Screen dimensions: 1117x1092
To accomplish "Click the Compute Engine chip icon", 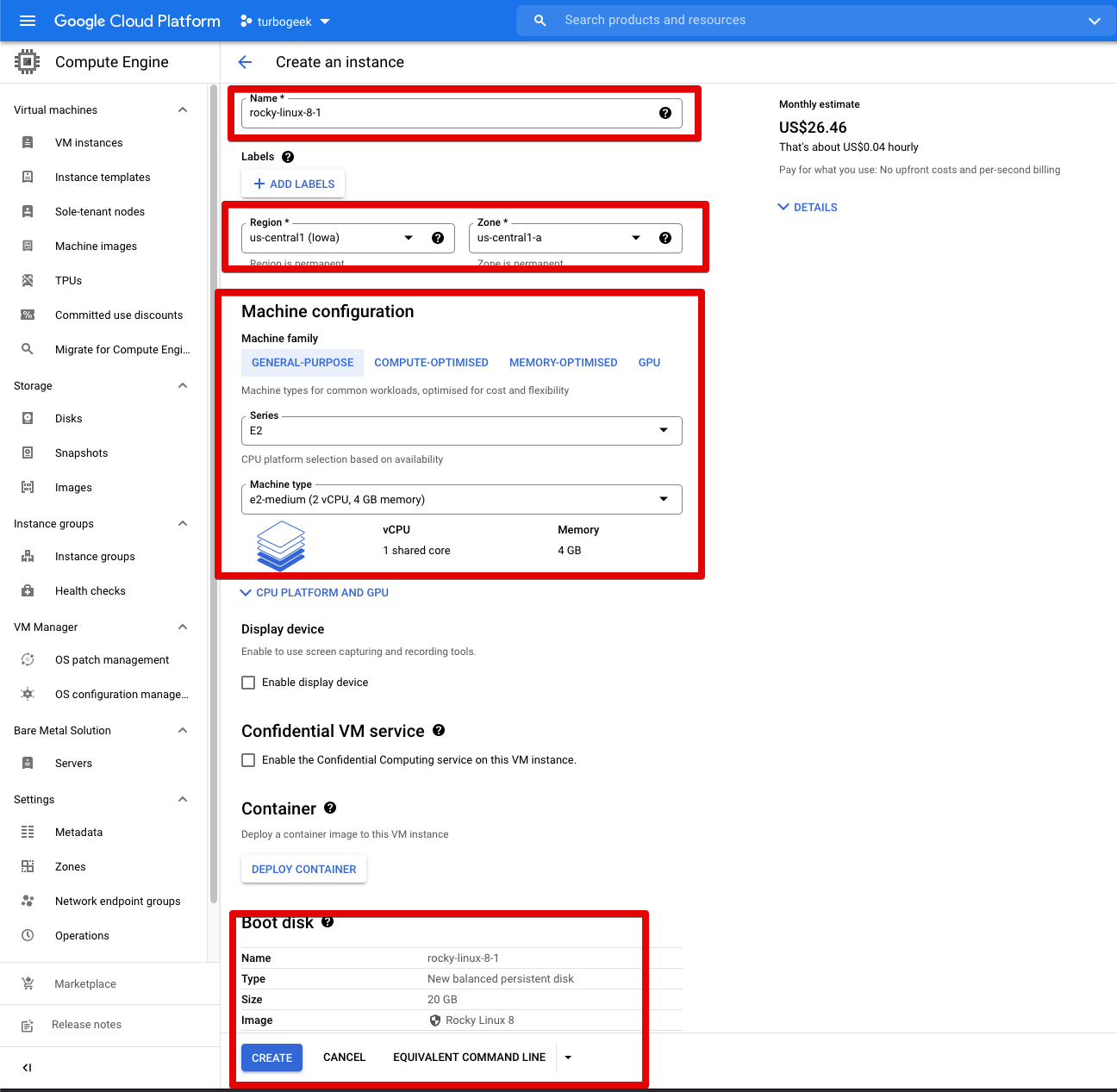I will tap(28, 62).
